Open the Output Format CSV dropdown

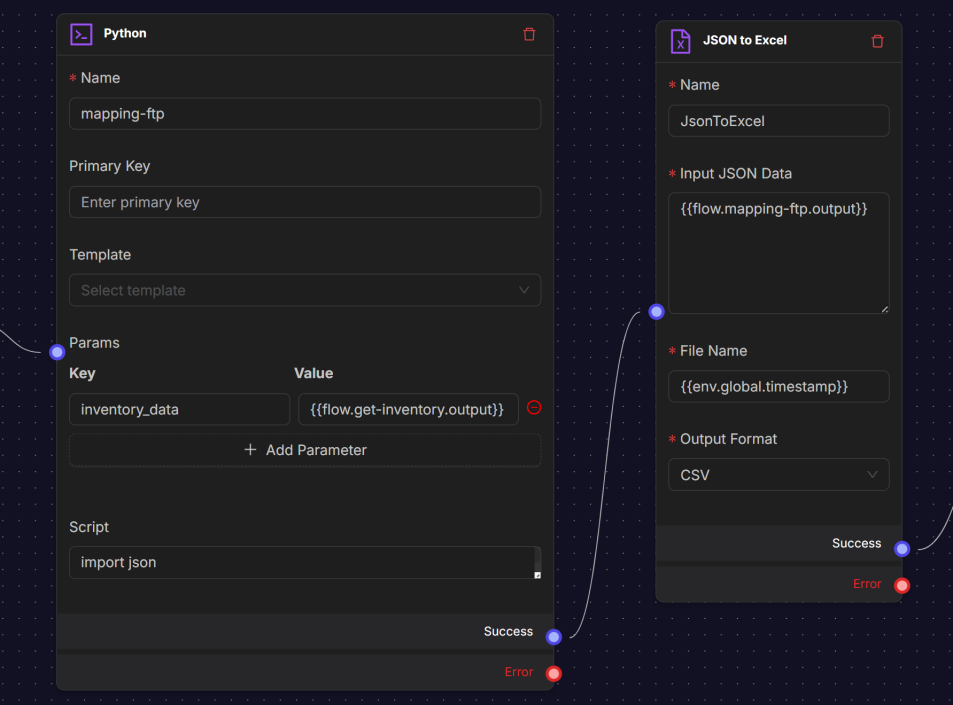778,475
